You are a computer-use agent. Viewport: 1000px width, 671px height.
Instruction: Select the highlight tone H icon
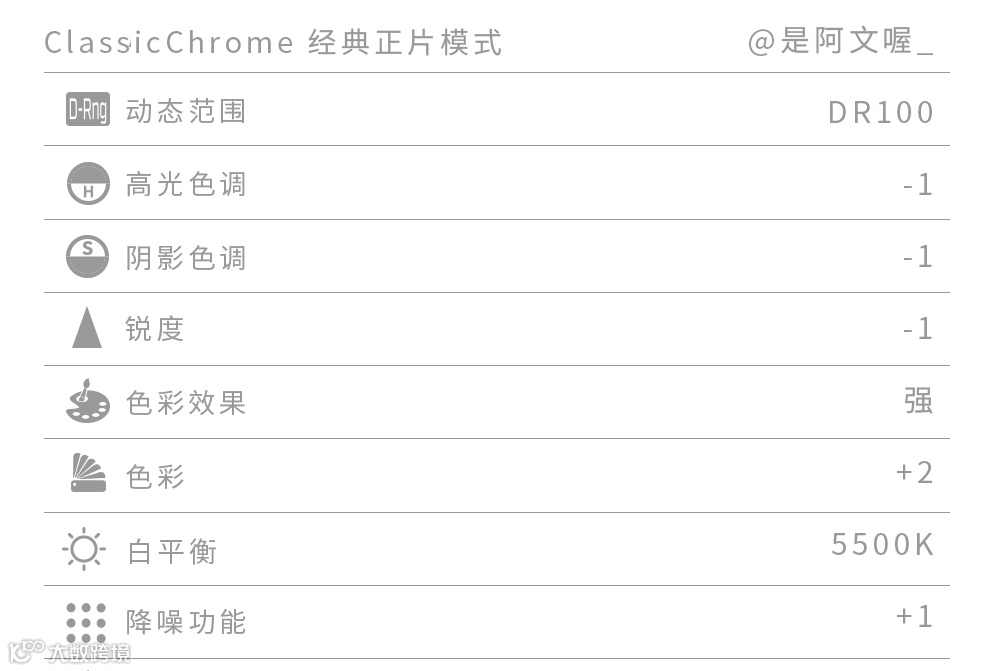[x=88, y=183]
